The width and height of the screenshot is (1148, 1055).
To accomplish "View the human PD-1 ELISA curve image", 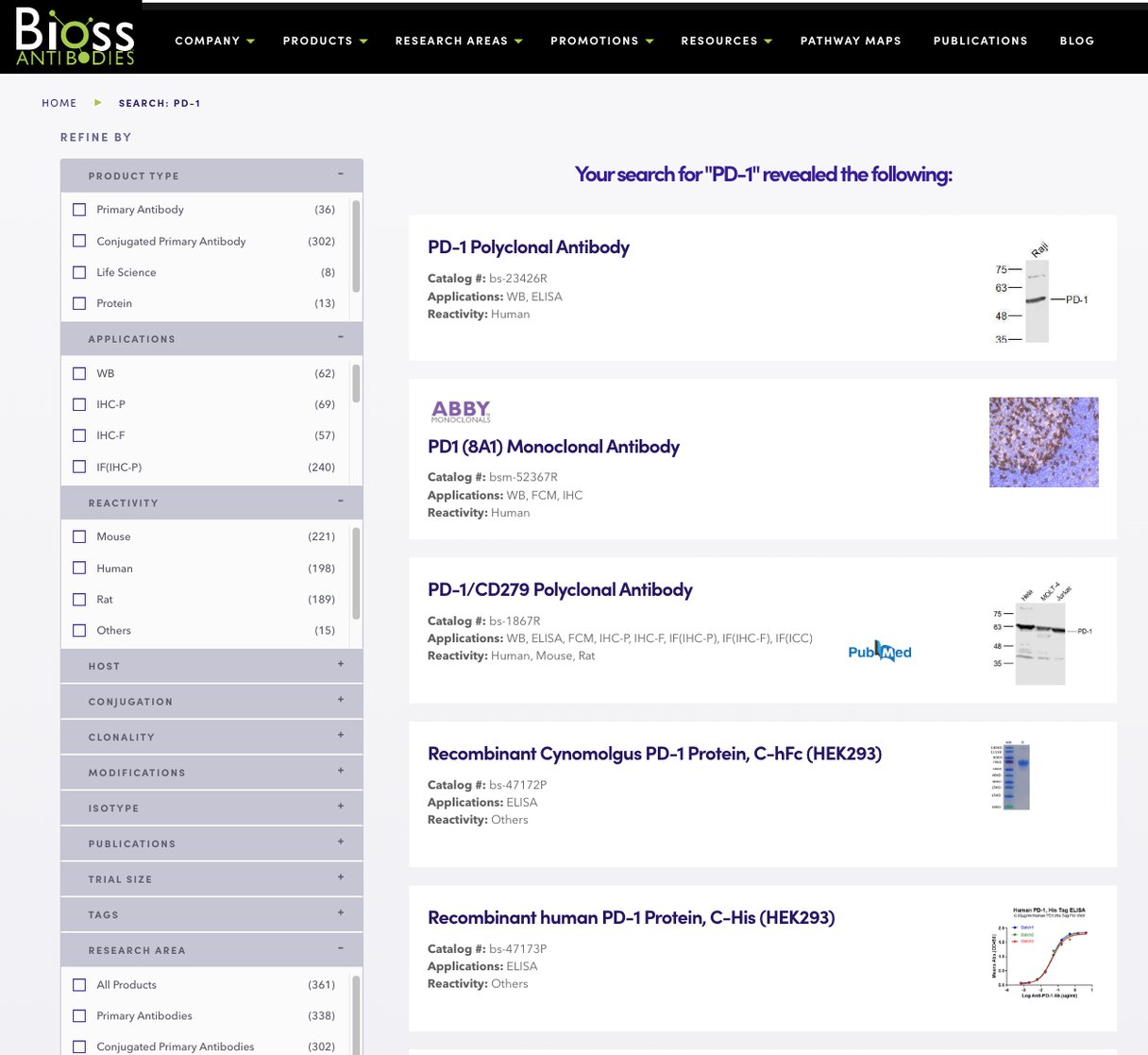I will [1042, 952].
